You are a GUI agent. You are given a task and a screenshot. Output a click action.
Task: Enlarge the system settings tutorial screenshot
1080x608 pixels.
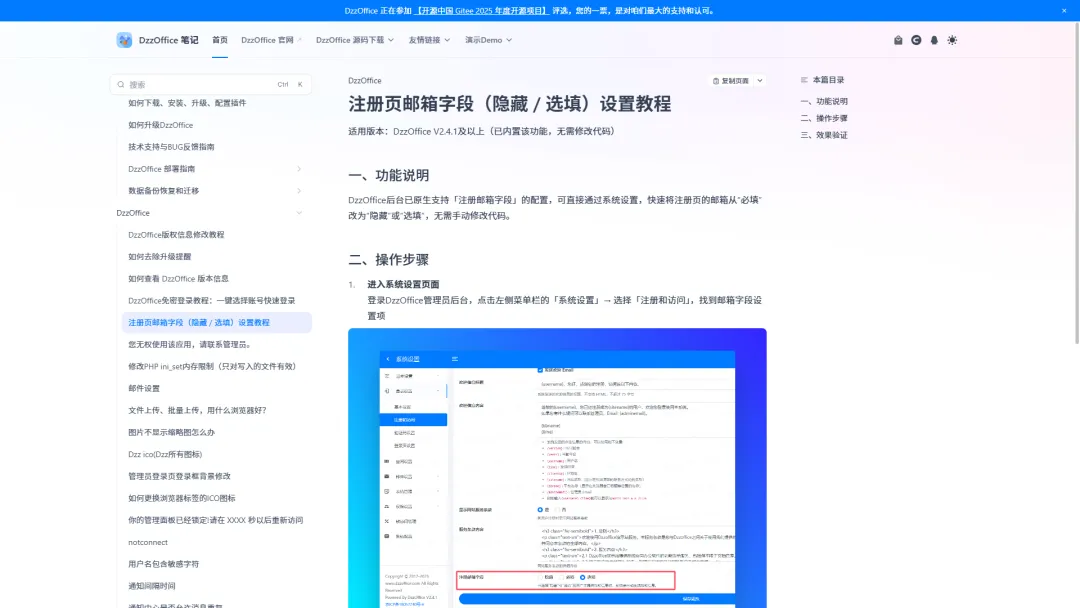coord(557,468)
